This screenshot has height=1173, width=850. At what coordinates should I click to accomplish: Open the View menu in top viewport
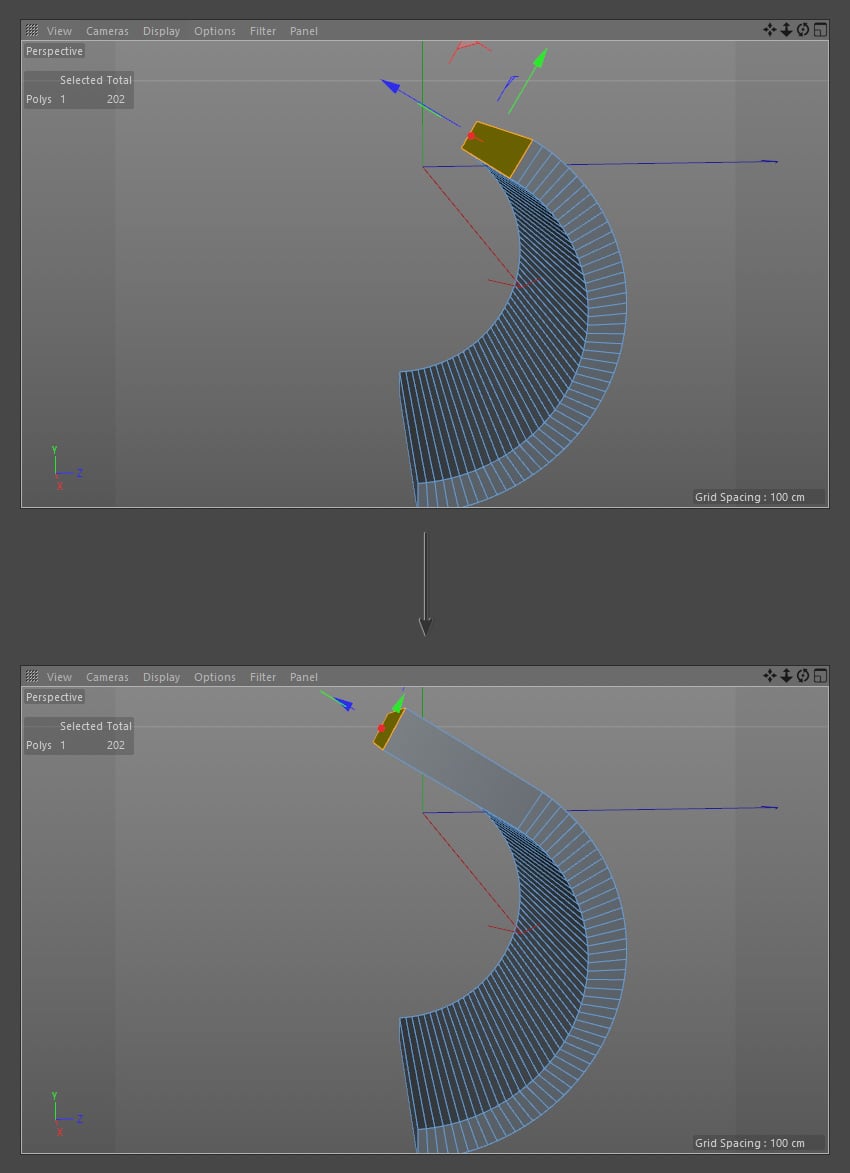59,31
